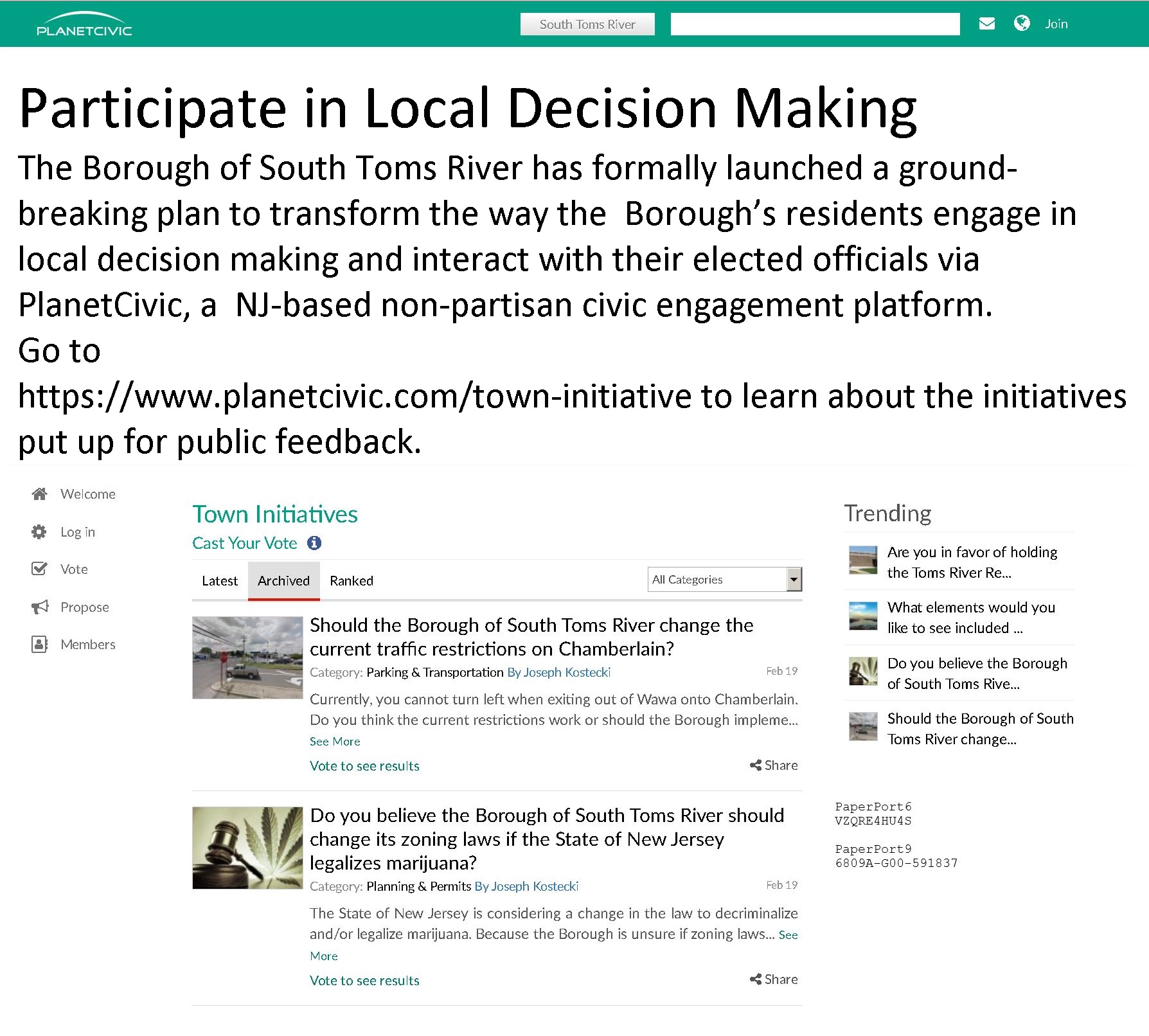Screen dimensions: 1149x1036
Task: Click Vote to see results for Chamberlain
Action: click(364, 766)
